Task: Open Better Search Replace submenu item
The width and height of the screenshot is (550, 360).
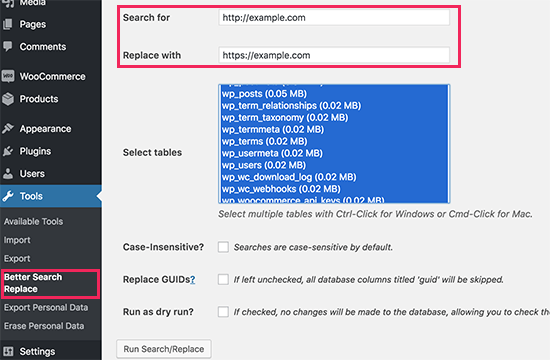Action: pos(51,283)
